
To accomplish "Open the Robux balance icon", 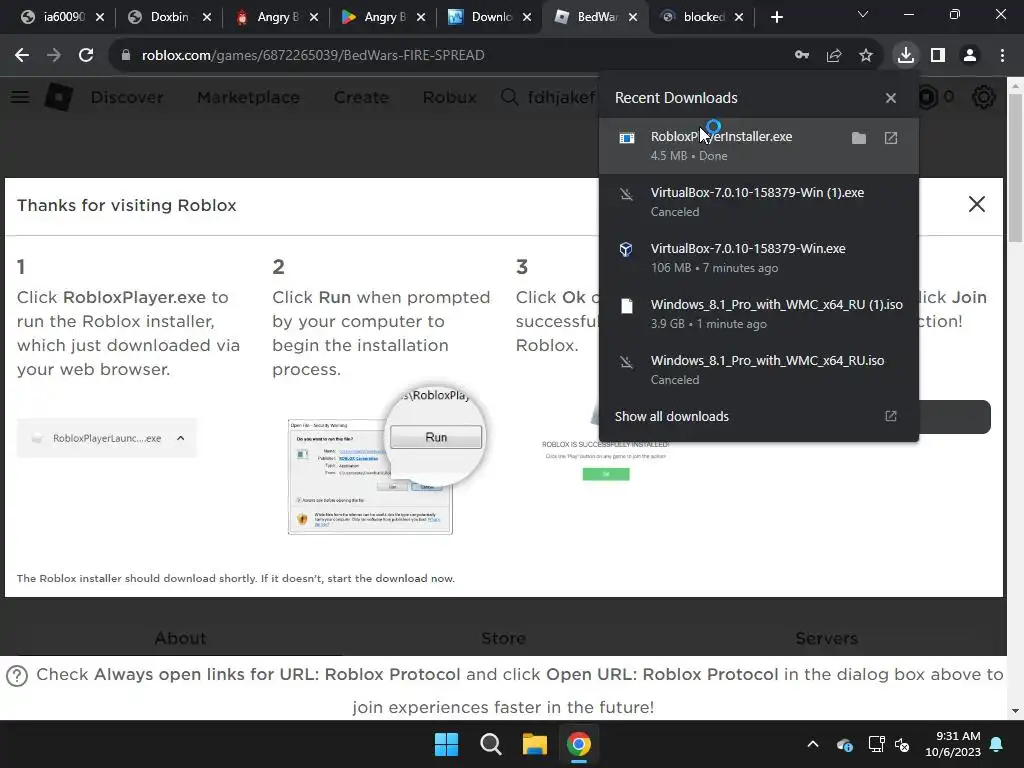I will 927,97.
